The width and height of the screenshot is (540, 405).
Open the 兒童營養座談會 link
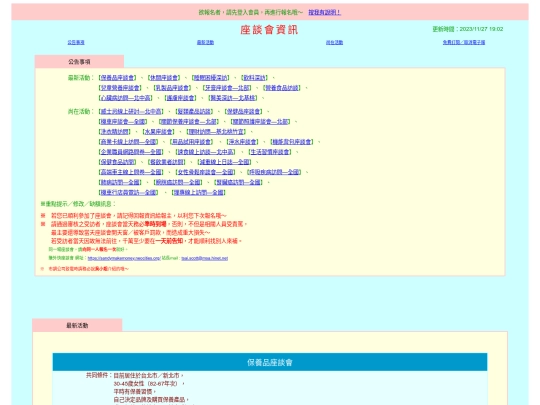[120, 88]
